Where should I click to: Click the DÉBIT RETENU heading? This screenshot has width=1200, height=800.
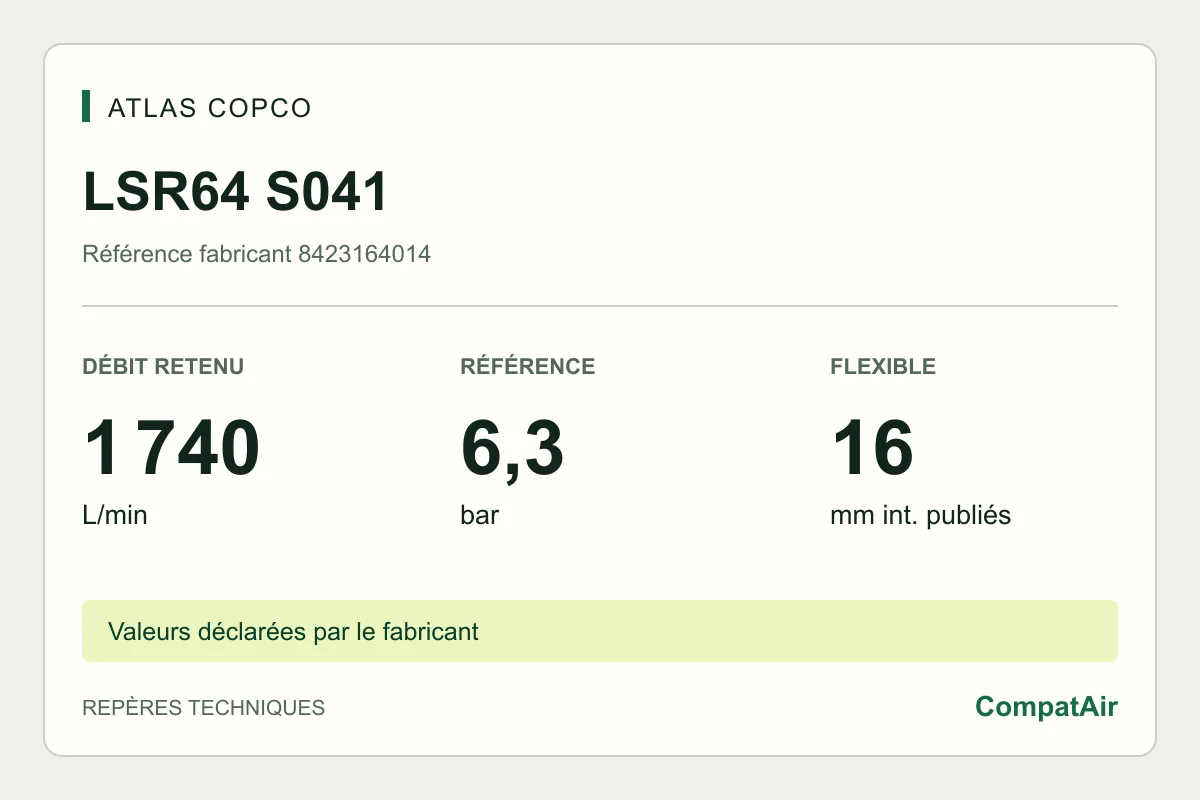[163, 367]
